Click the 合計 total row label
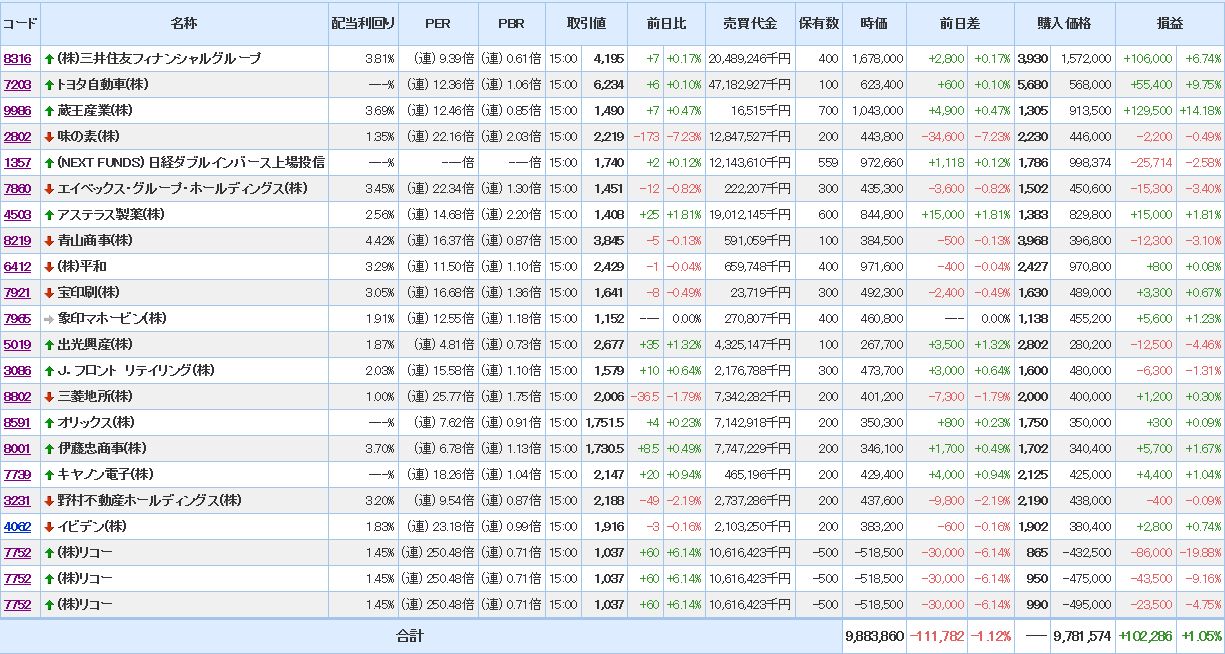This screenshot has width=1225, height=654. [410, 636]
